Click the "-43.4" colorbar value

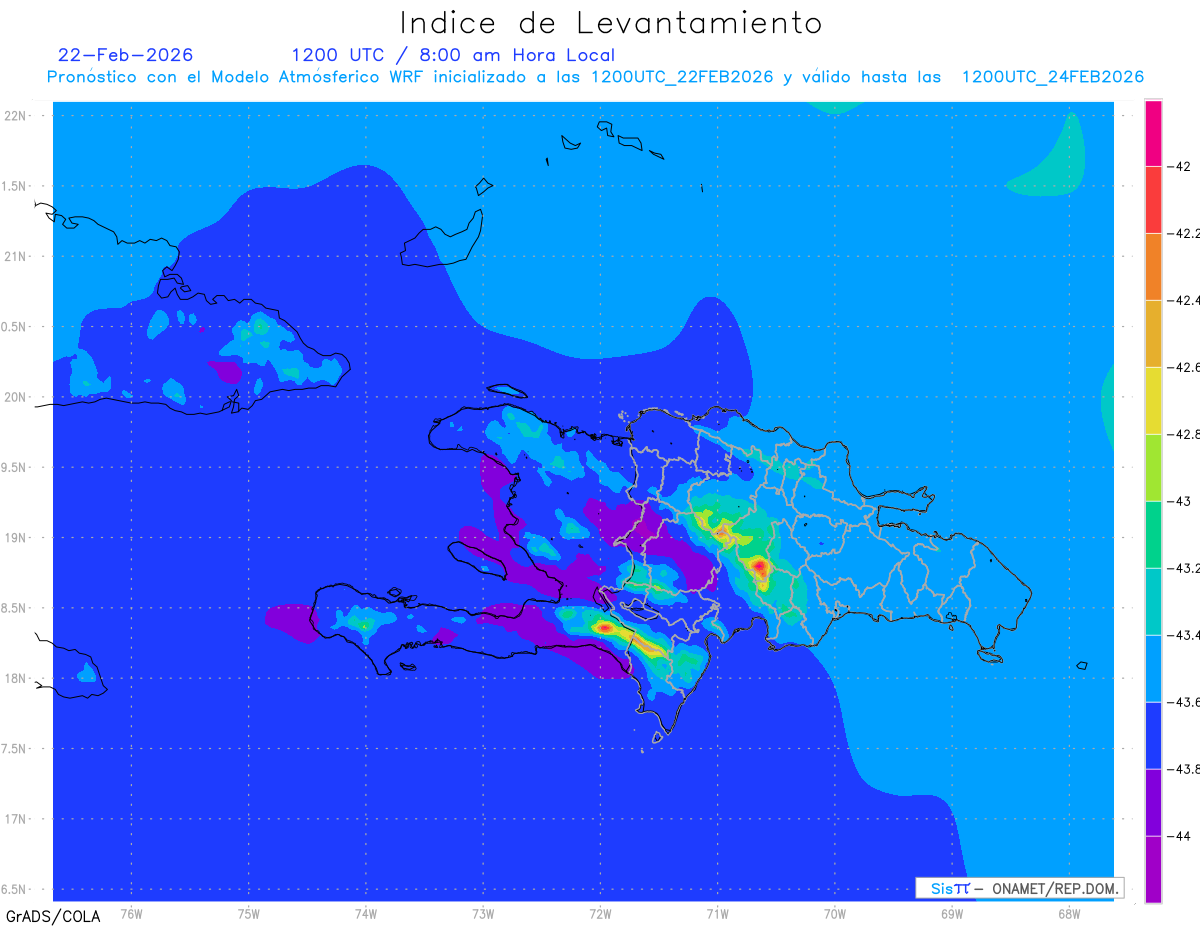(x=1186, y=635)
